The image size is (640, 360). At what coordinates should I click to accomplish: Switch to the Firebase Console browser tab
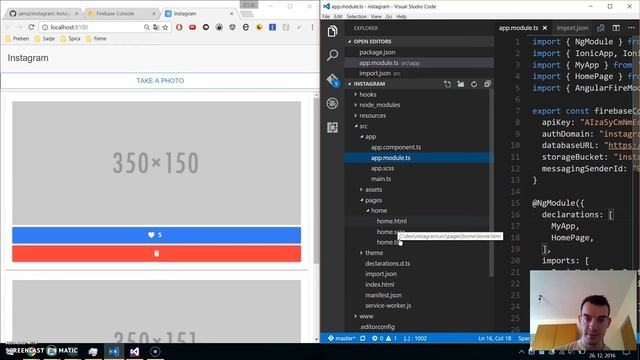pos(121,13)
